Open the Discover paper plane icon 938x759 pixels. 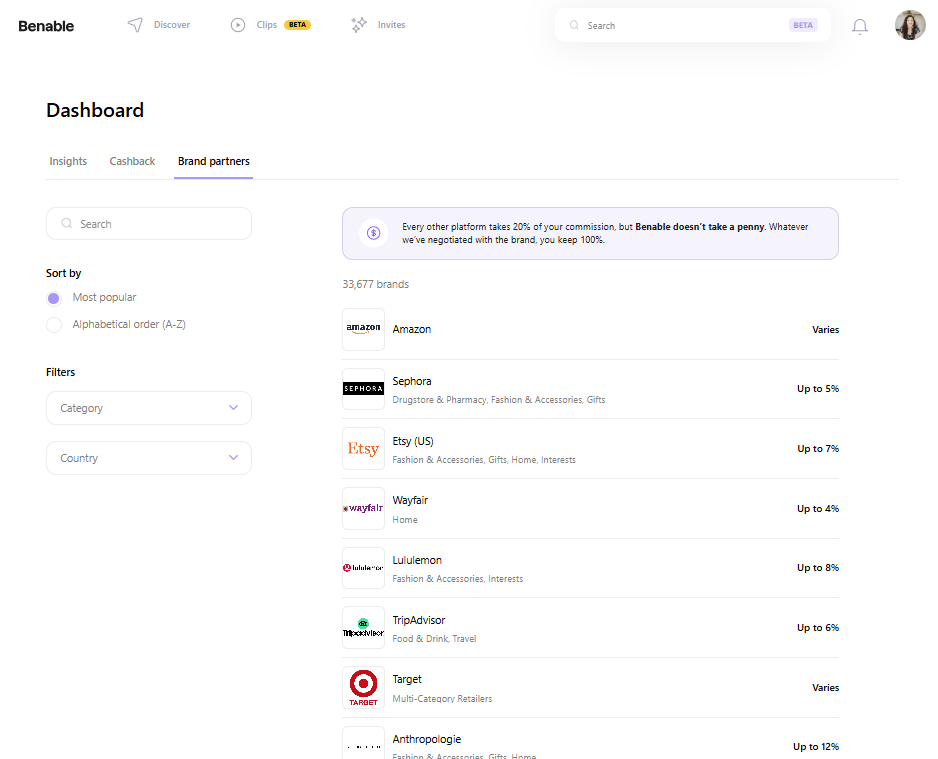[135, 25]
